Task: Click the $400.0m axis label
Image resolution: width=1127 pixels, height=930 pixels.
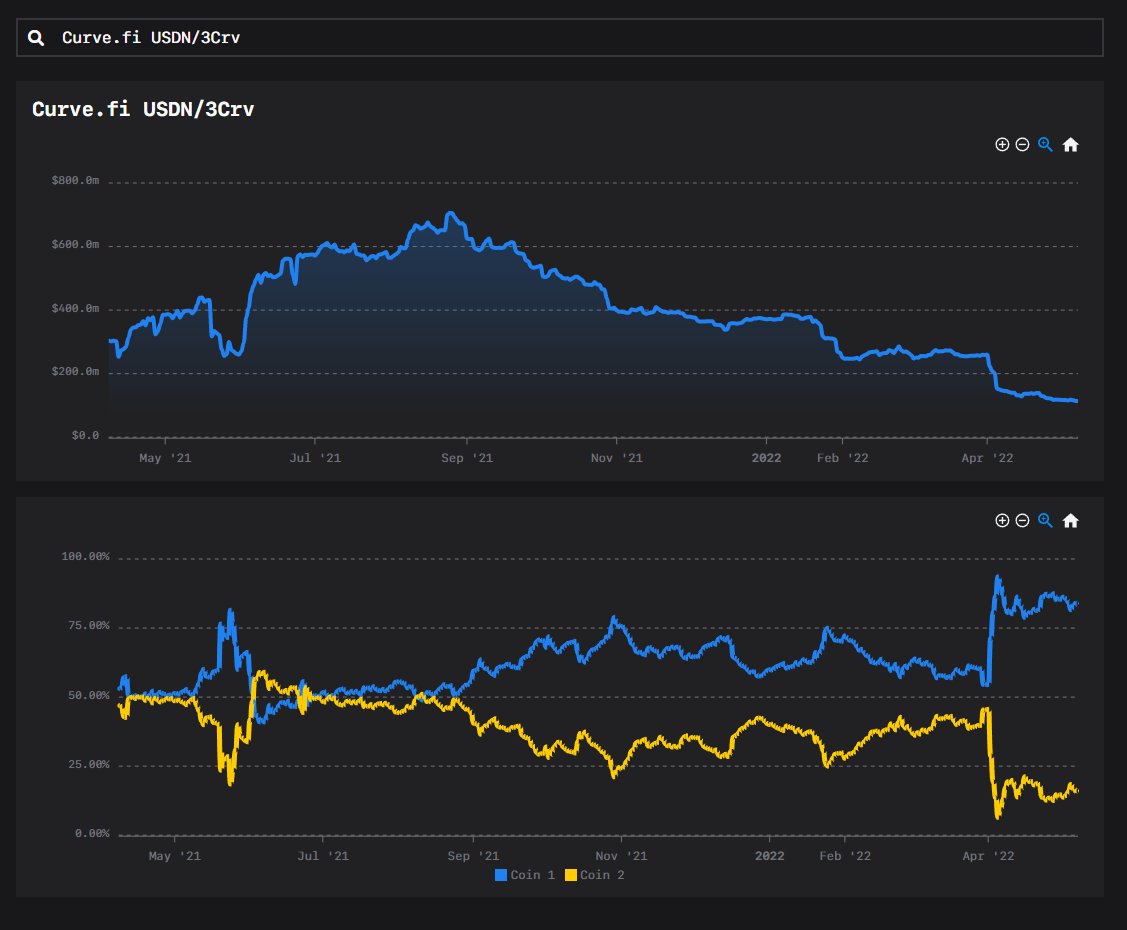Action: (75, 308)
